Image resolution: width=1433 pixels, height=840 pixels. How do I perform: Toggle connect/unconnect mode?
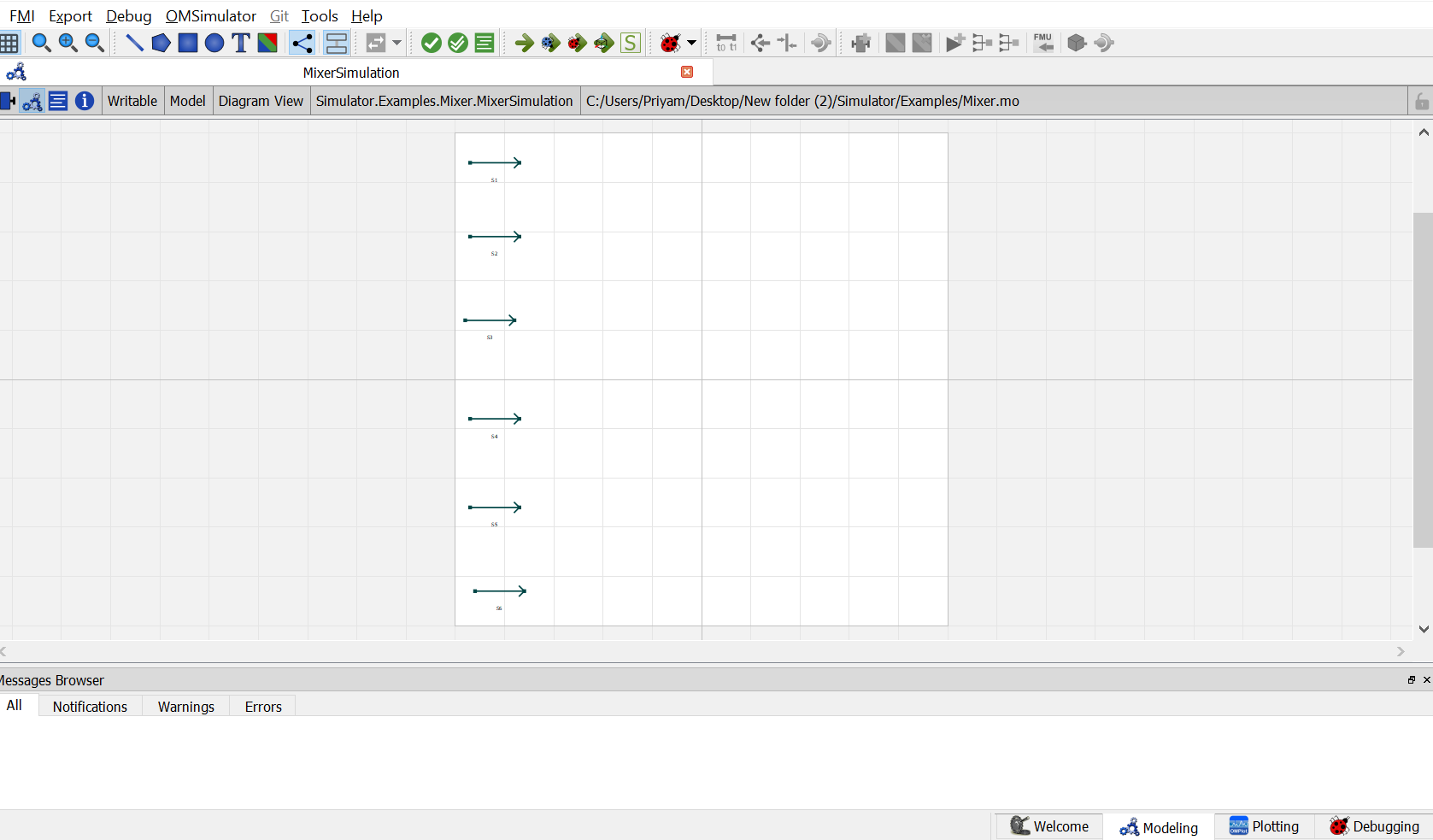302,43
